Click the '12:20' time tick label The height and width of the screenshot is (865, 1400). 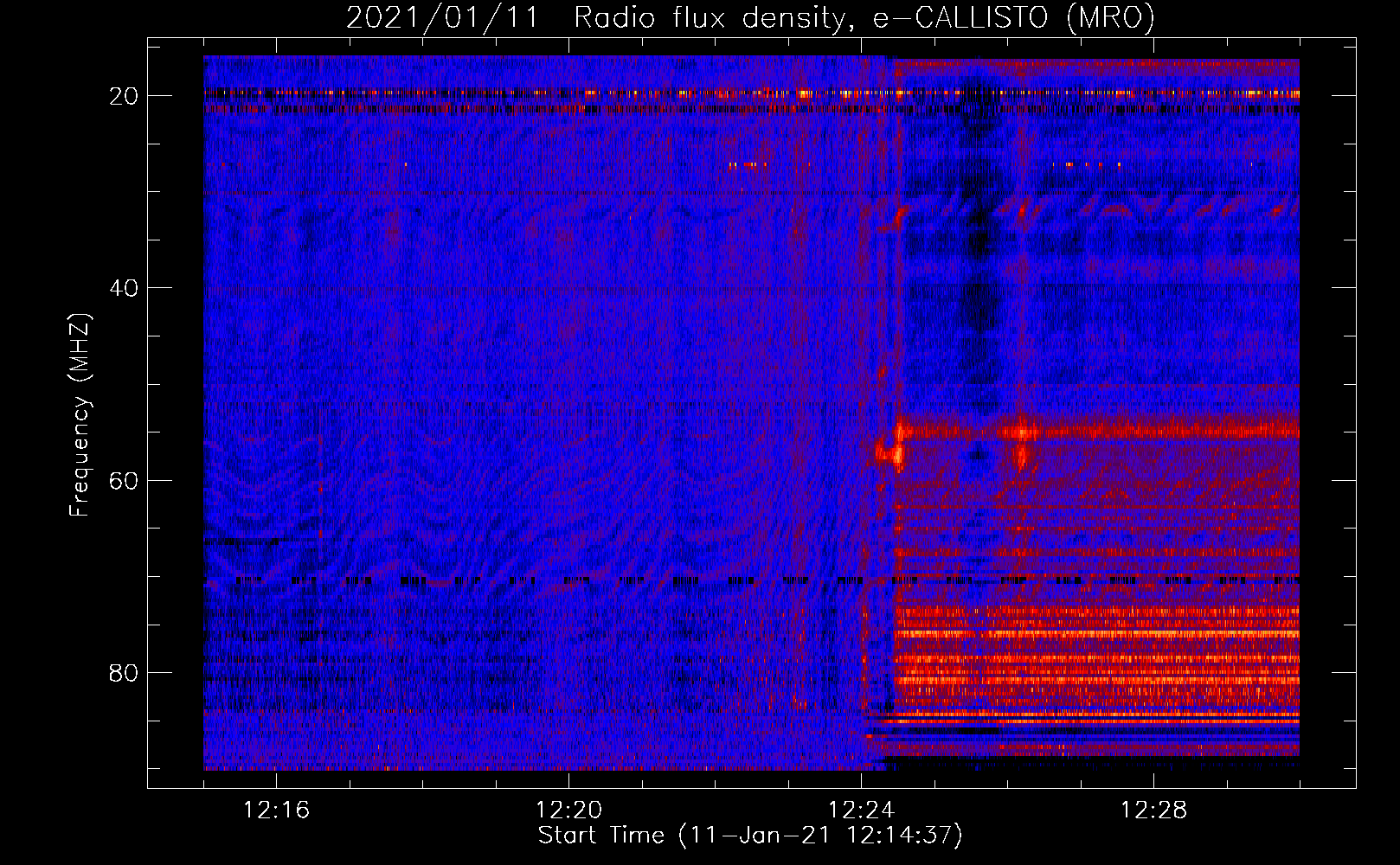(568, 811)
